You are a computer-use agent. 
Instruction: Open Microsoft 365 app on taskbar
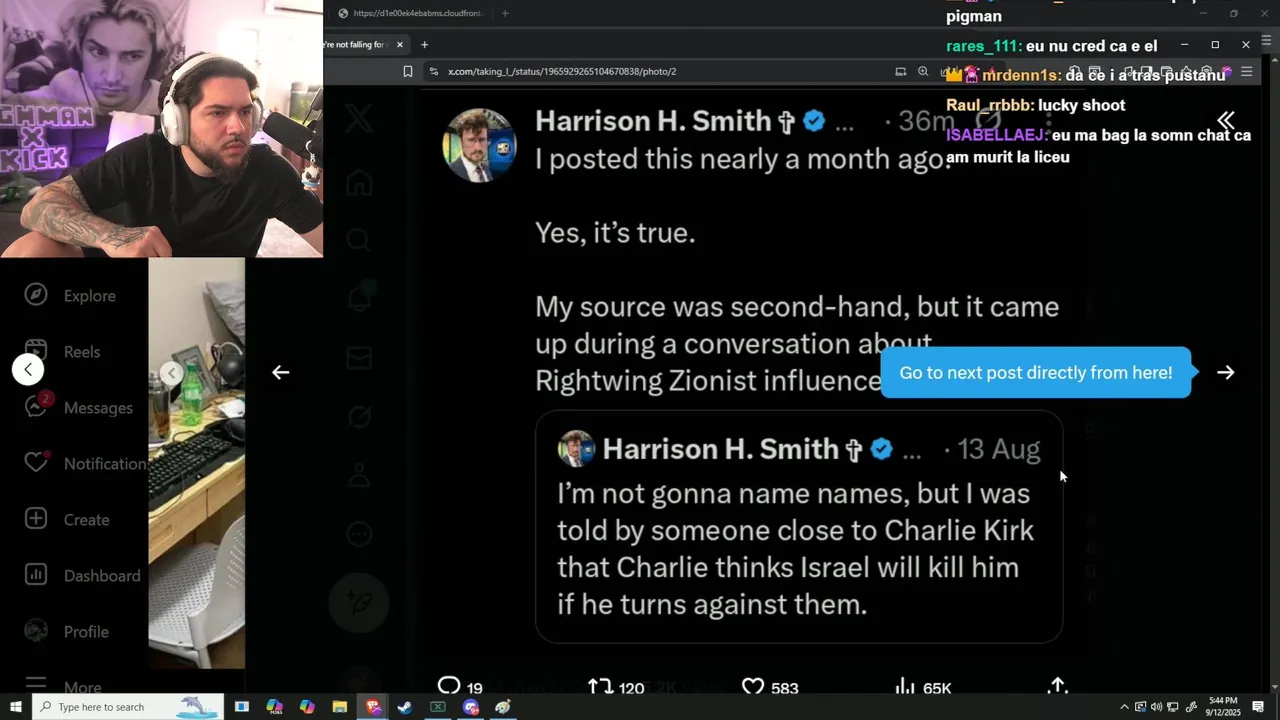click(x=275, y=707)
